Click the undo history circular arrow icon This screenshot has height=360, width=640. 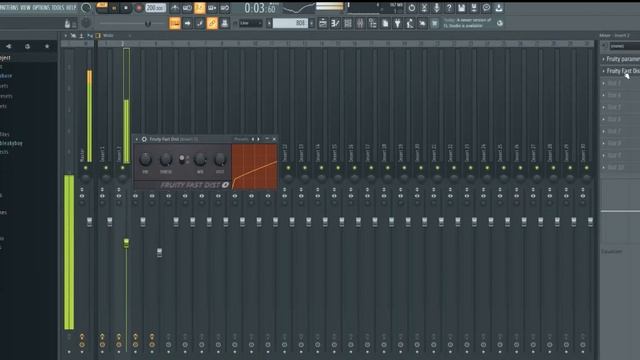click(411, 8)
